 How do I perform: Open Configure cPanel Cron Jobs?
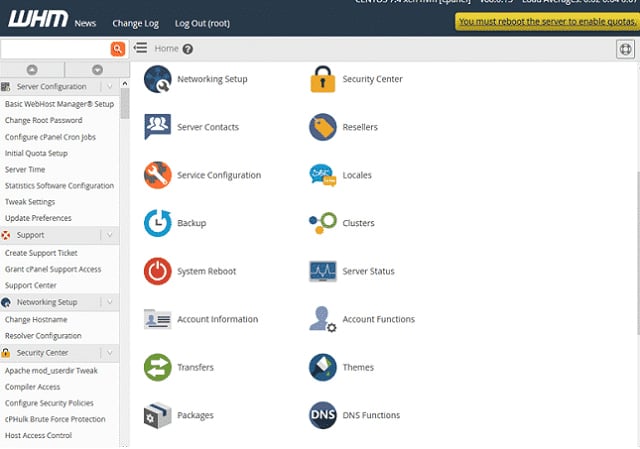(x=50, y=137)
